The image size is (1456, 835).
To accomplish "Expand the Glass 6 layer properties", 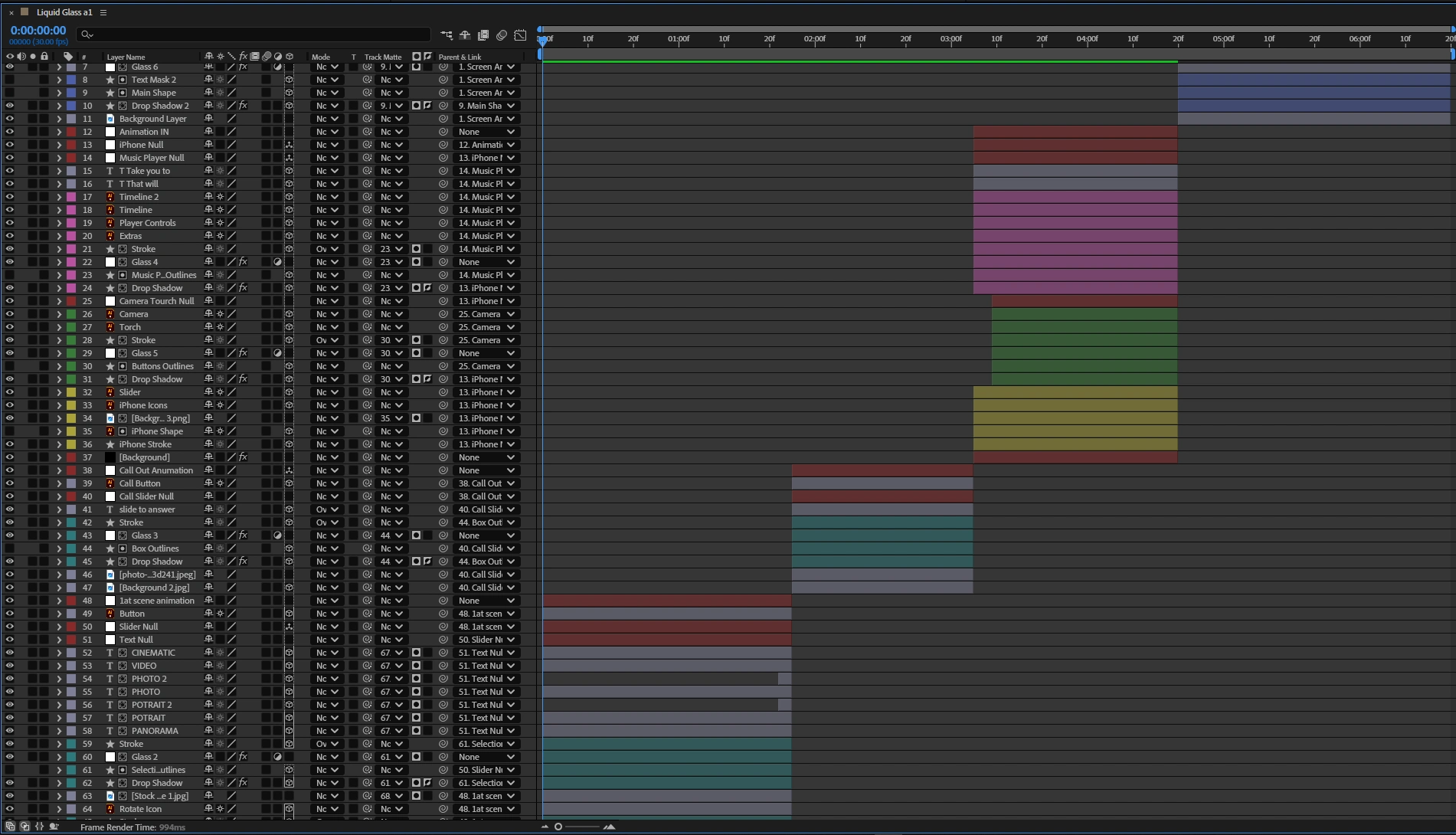I will [x=59, y=67].
